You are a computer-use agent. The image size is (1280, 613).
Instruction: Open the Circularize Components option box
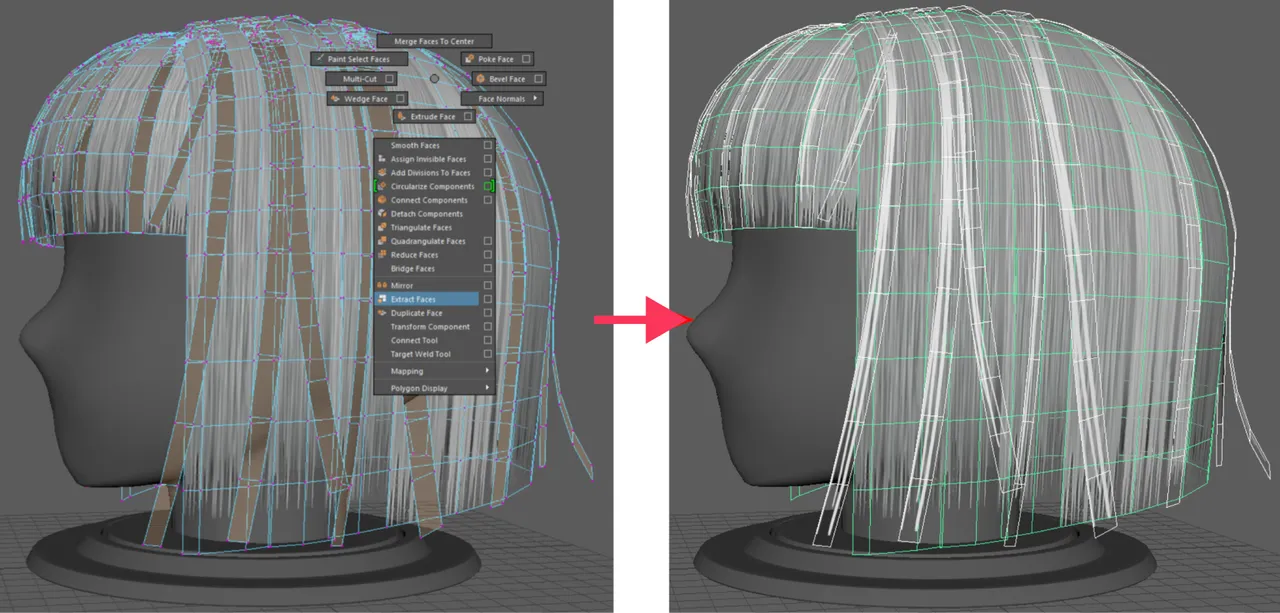coord(488,186)
